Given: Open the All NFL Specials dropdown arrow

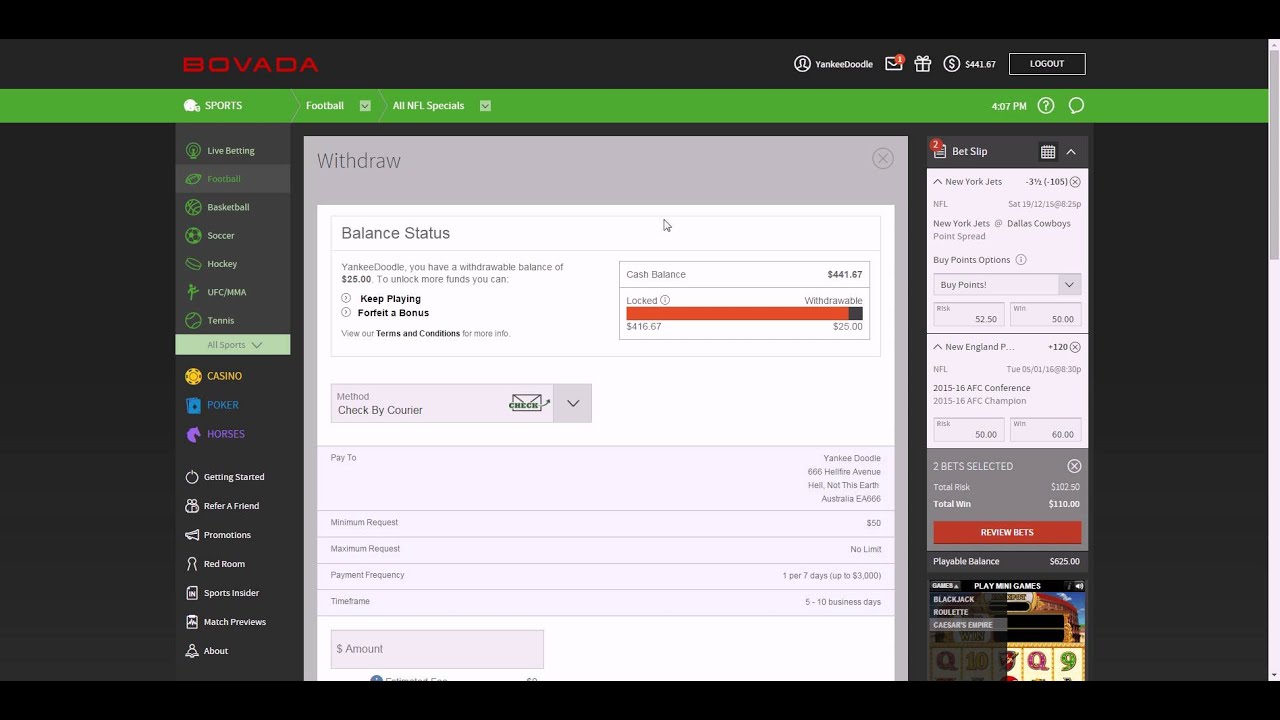Looking at the screenshot, I should pos(485,106).
